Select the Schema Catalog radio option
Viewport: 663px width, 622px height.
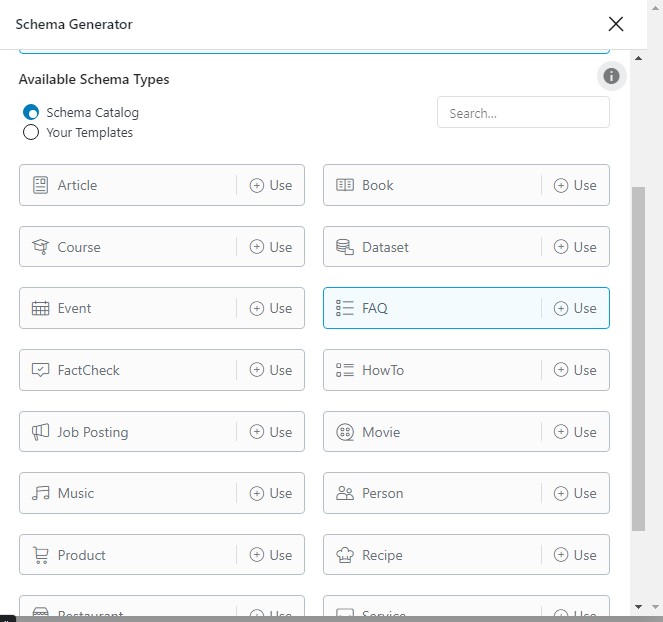31,112
